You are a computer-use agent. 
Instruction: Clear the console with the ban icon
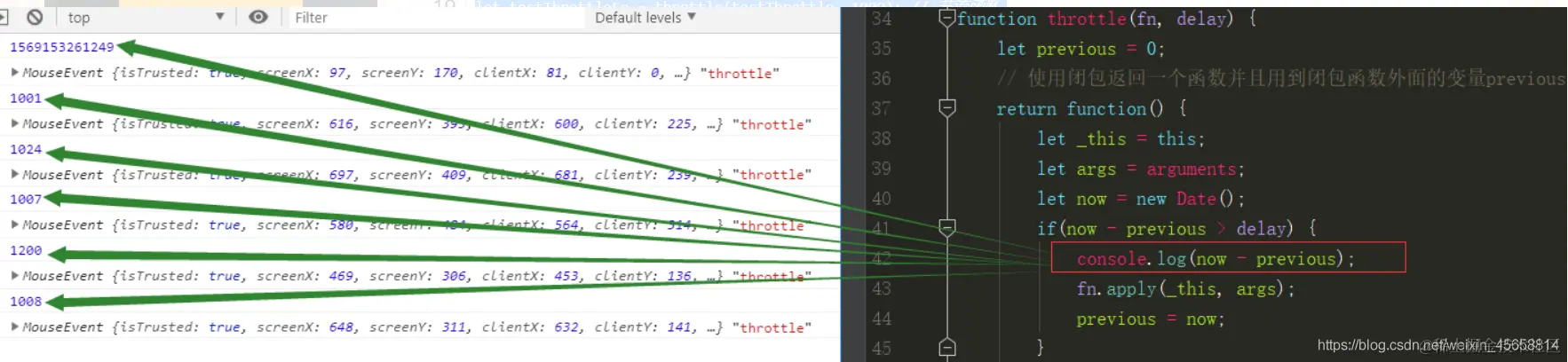35,17
